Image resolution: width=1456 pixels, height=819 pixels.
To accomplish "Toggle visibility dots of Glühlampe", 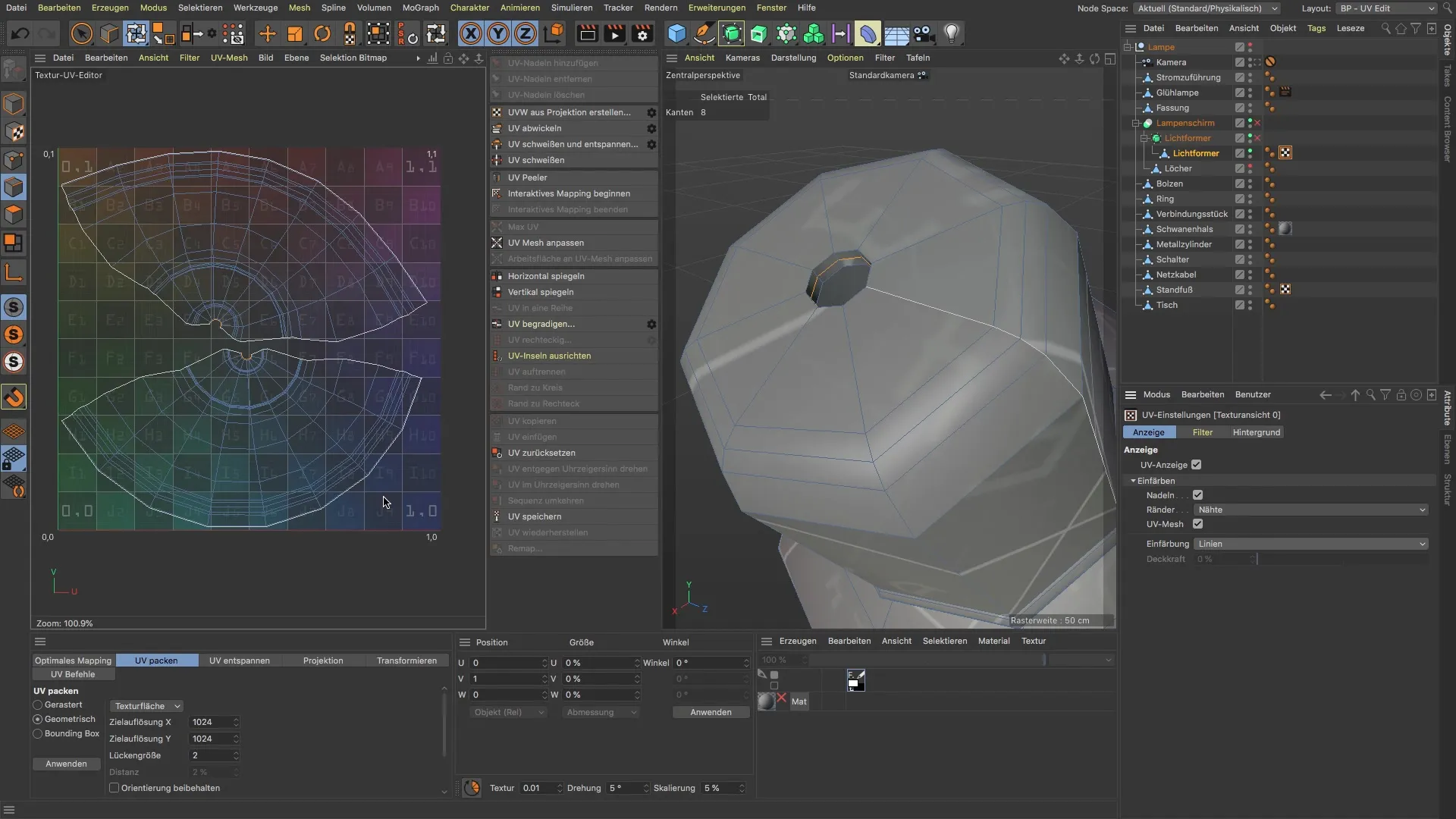I will tap(1250, 93).
